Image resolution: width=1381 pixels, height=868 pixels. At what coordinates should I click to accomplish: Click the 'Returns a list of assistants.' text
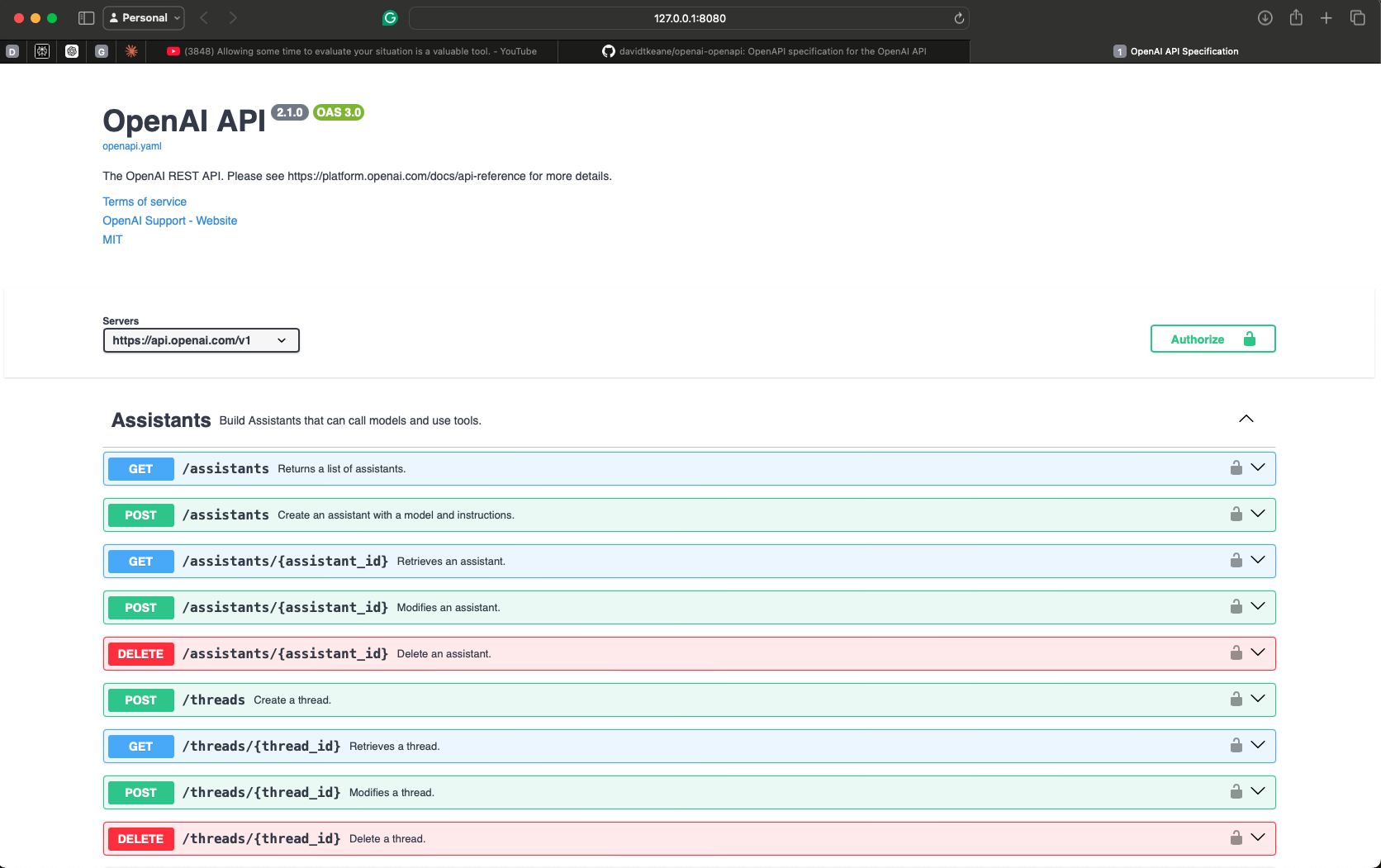pos(342,469)
